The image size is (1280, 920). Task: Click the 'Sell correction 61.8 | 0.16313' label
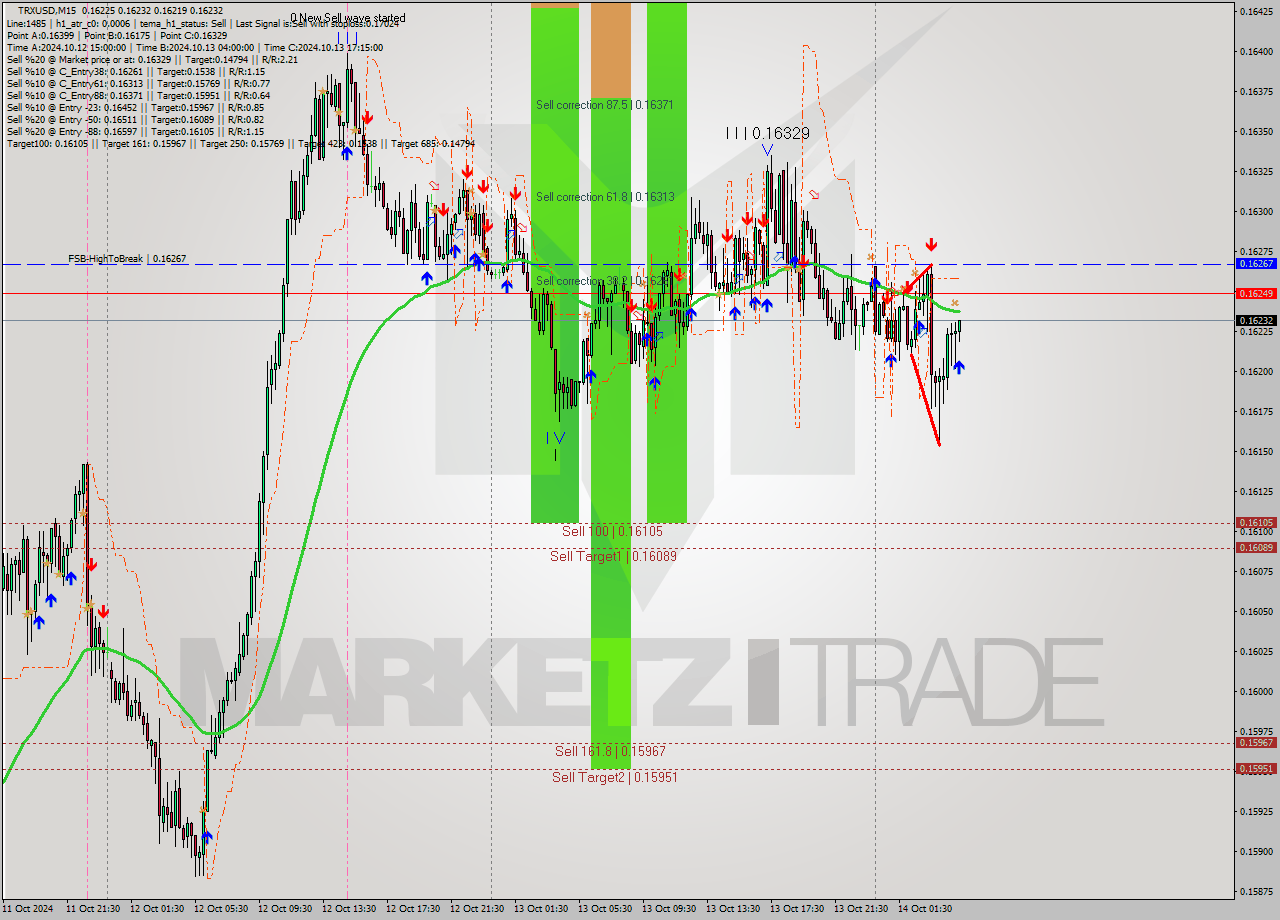click(604, 197)
